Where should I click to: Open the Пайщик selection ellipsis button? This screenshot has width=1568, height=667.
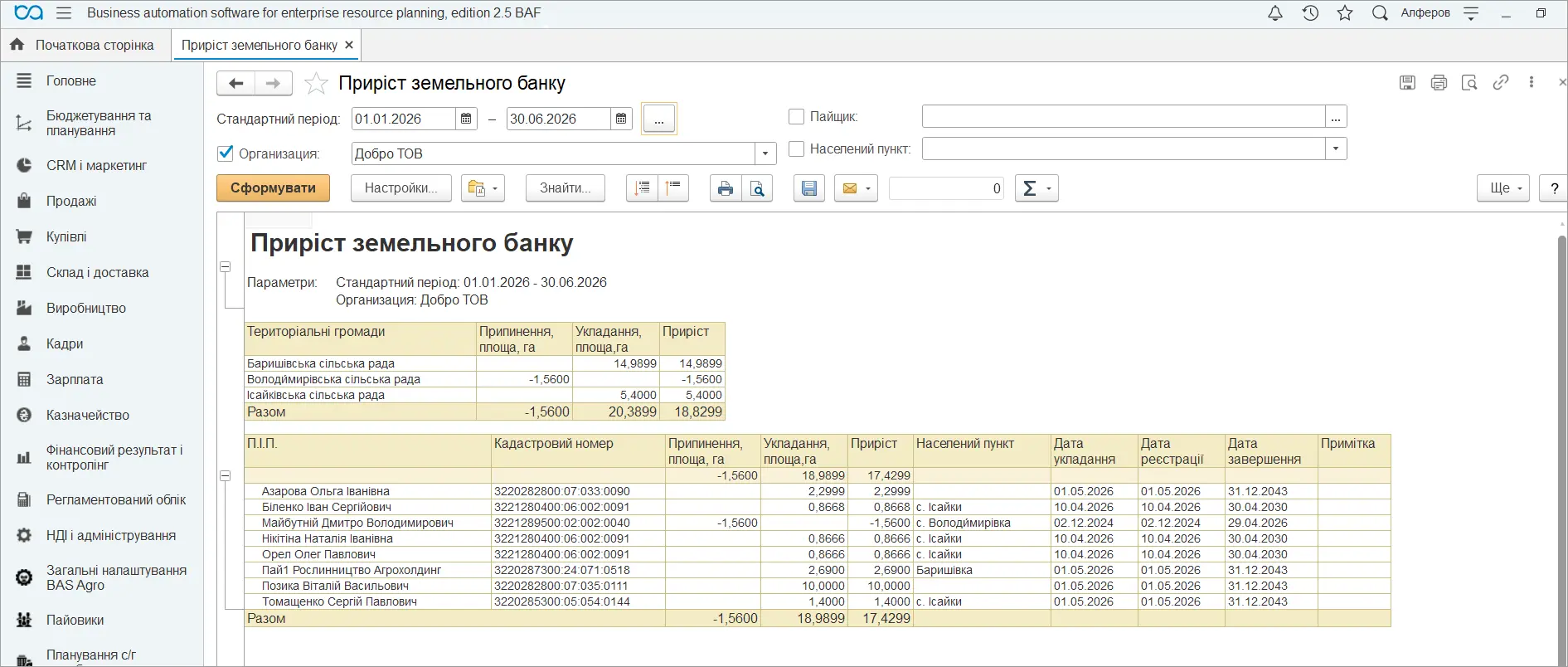coord(1336,117)
